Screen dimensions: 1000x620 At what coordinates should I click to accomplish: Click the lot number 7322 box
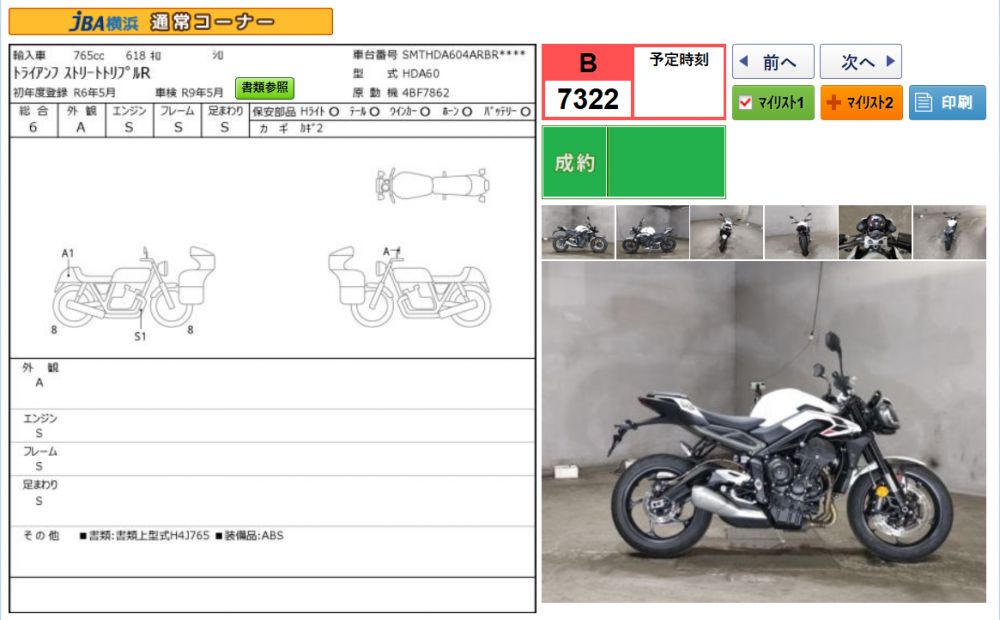(x=588, y=98)
